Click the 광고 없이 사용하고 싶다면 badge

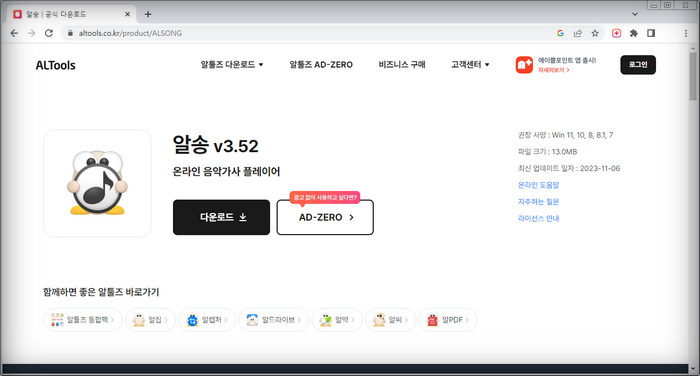pyautogui.click(x=325, y=197)
